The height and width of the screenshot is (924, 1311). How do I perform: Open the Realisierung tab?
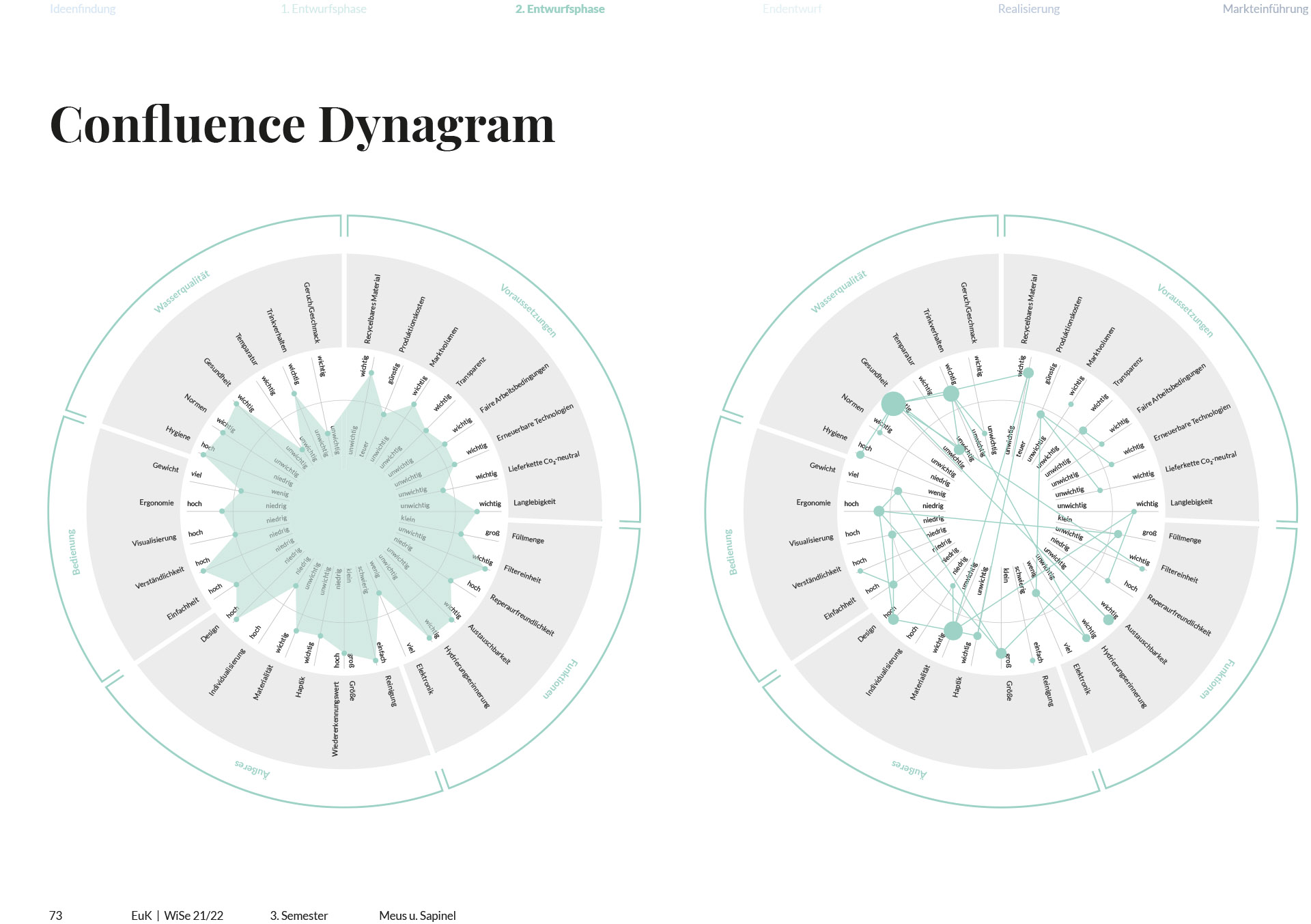(1028, 9)
